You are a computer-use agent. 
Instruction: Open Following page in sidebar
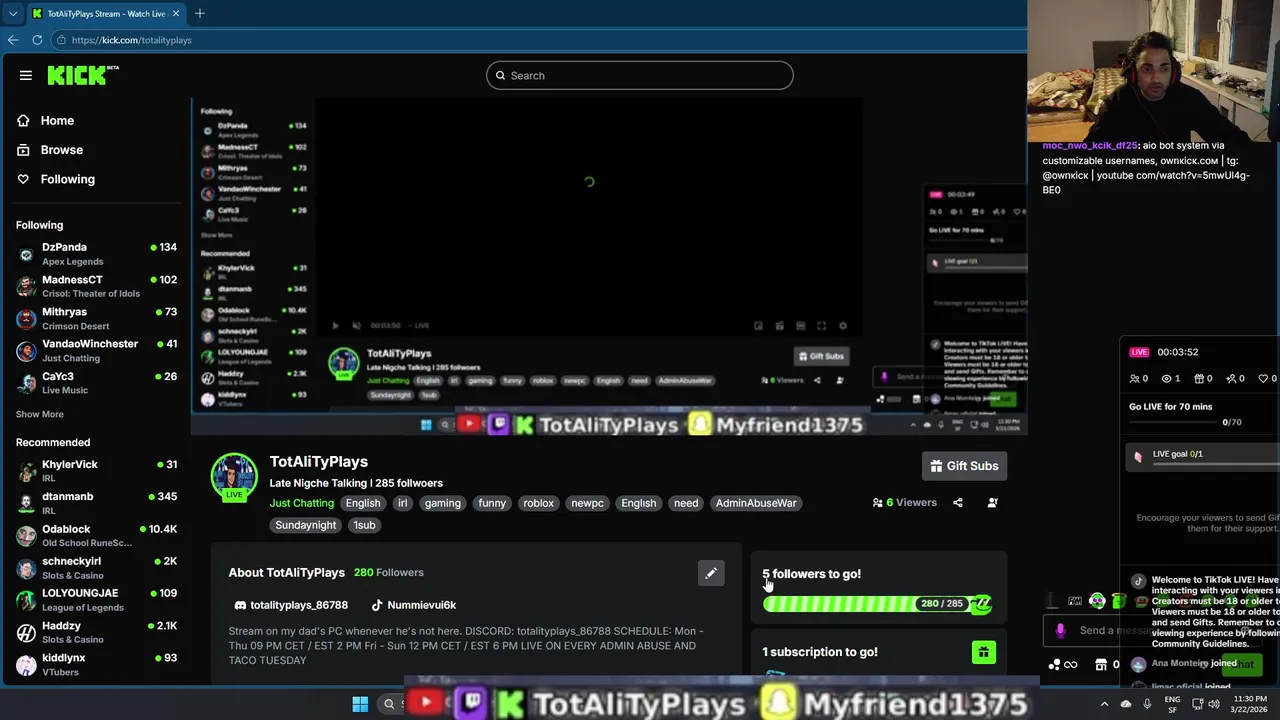(67, 179)
